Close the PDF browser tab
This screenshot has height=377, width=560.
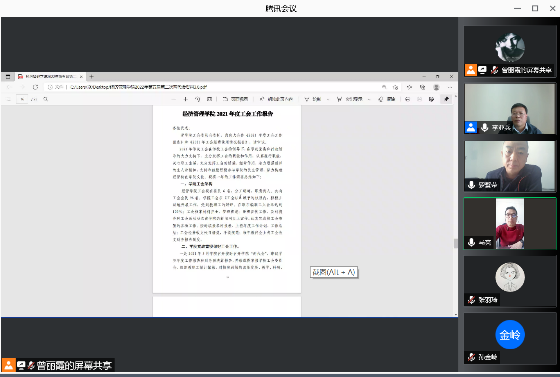point(81,76)
